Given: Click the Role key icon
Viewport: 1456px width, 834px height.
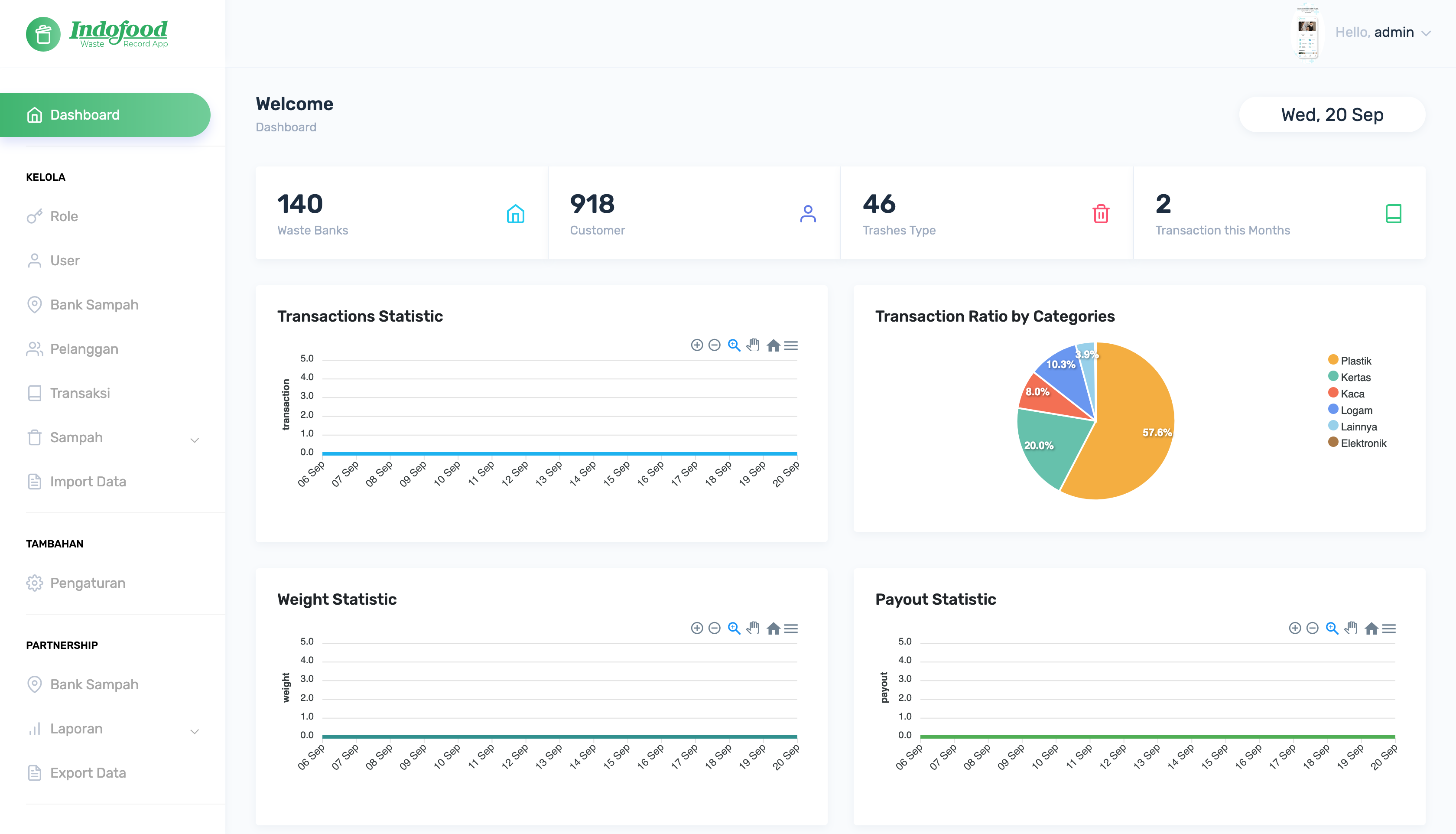Looking at the screenshot, I should [34, 217].
